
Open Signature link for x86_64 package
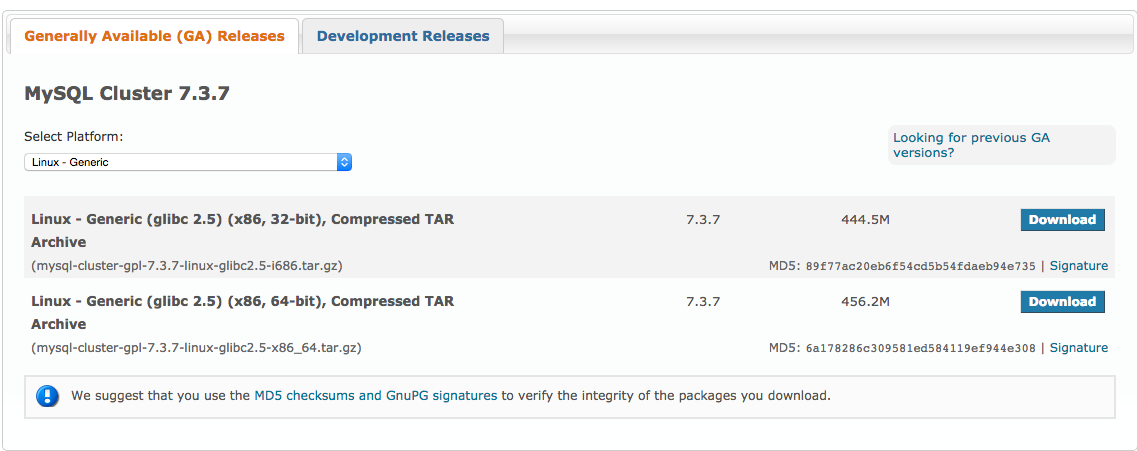point(1078,347)
